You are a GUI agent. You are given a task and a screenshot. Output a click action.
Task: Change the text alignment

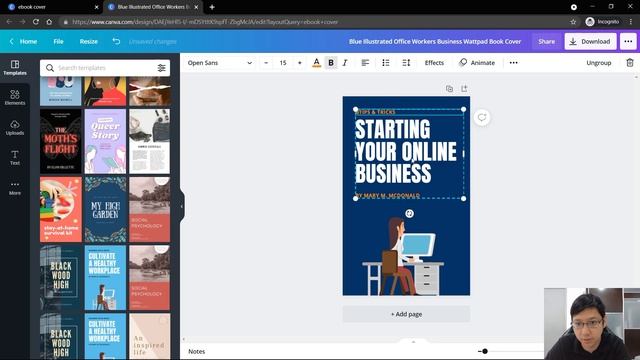coord(365,63)
